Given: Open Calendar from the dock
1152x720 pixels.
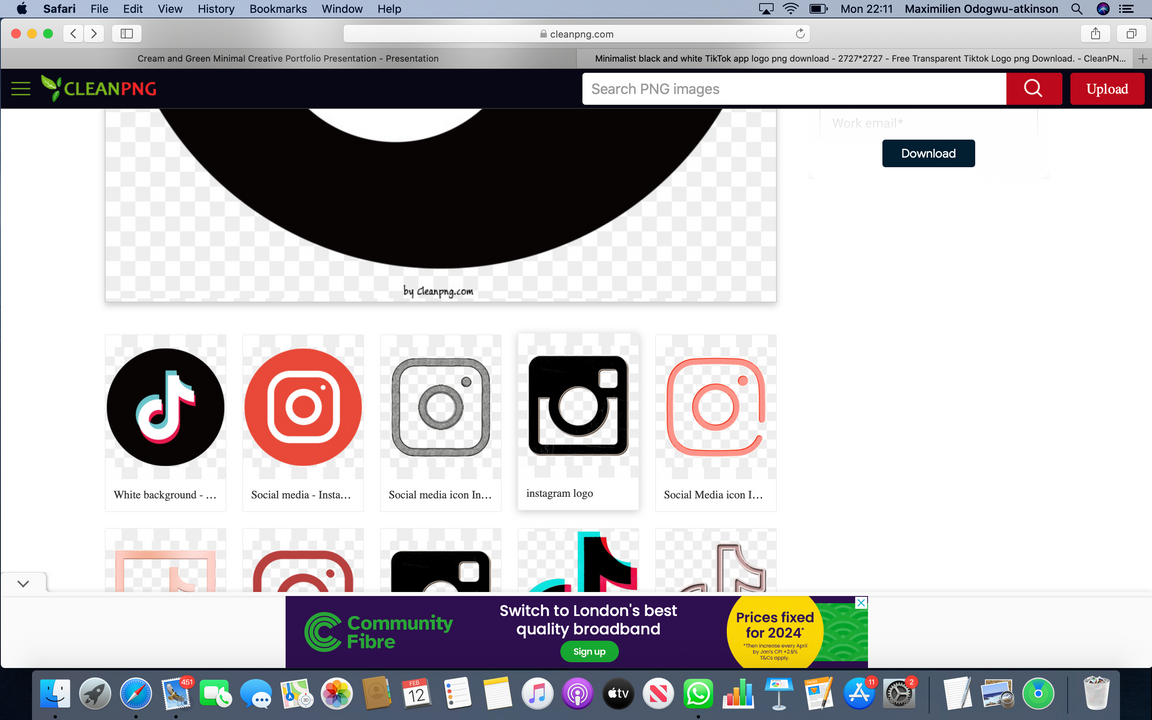Looking at the screenshot, I should (x=417, y=693).
